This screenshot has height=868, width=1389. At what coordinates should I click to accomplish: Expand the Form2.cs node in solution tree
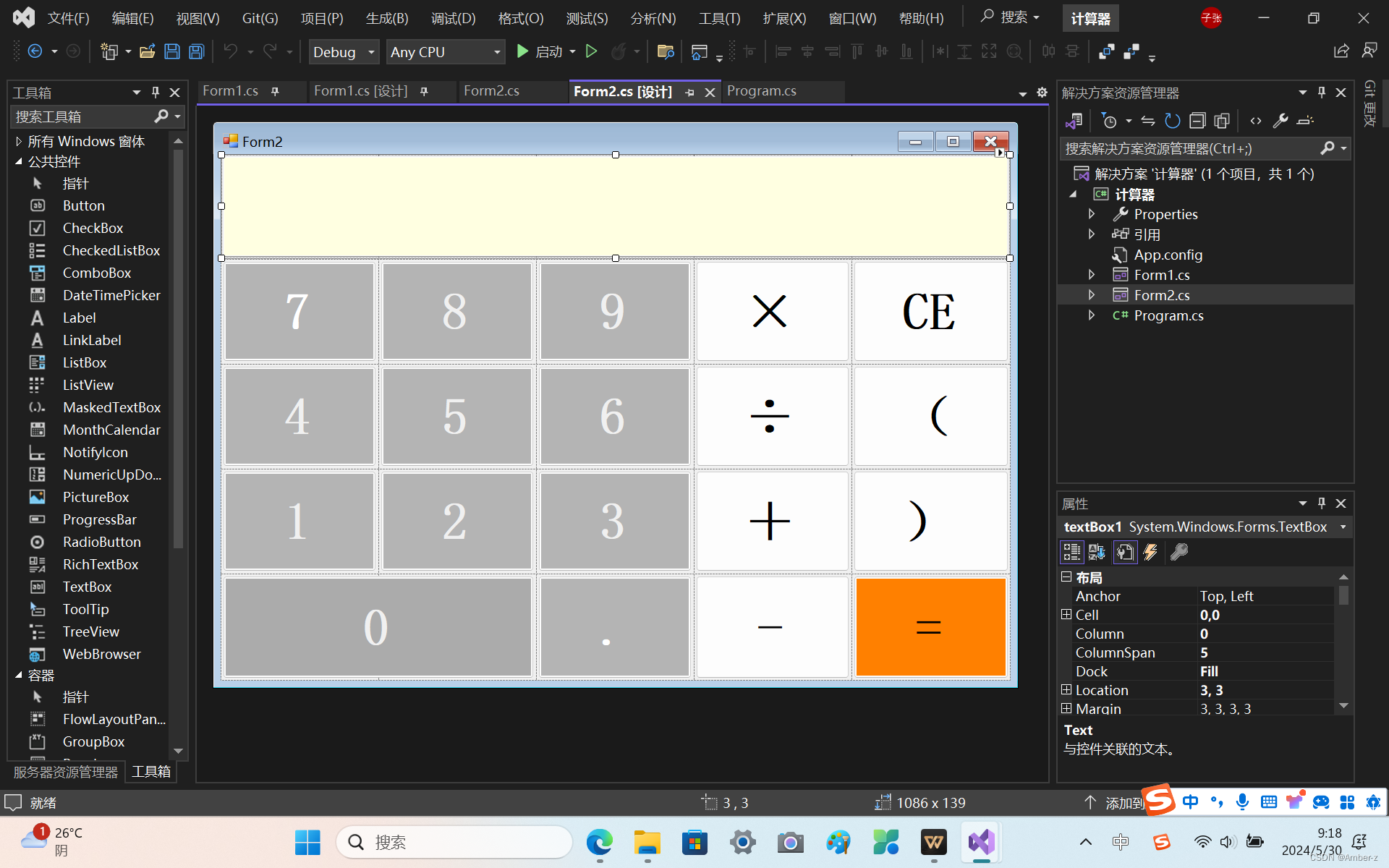(x=1092, y=295)
